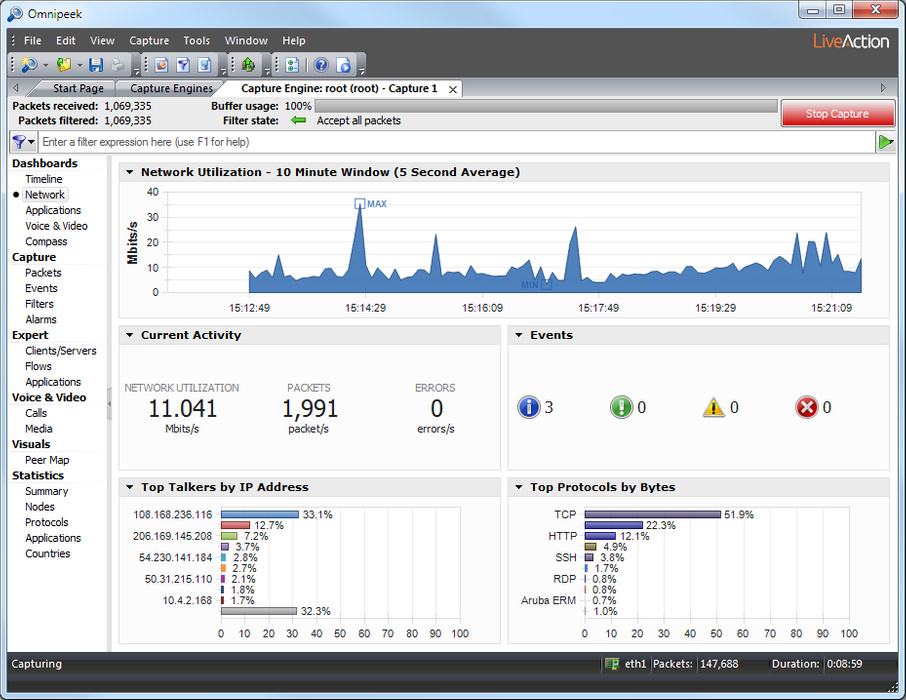Click the red severe events icon
The height and width of the screenshot is (700, 906).
[x=807, y=408]
